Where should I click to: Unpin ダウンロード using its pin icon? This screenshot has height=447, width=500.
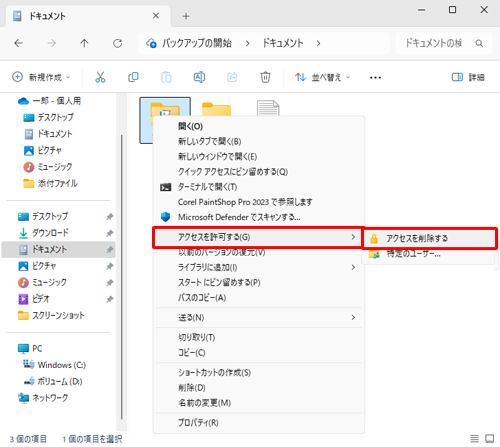[x=109, y=233]
